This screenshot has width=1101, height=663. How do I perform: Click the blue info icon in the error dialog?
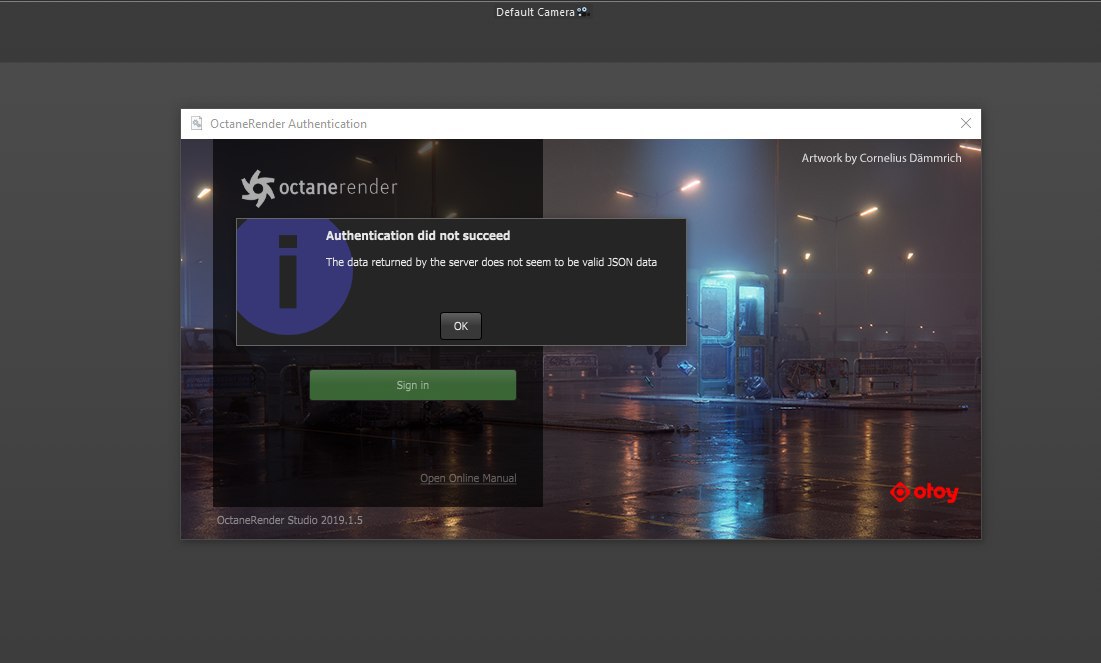click(294, 277)
